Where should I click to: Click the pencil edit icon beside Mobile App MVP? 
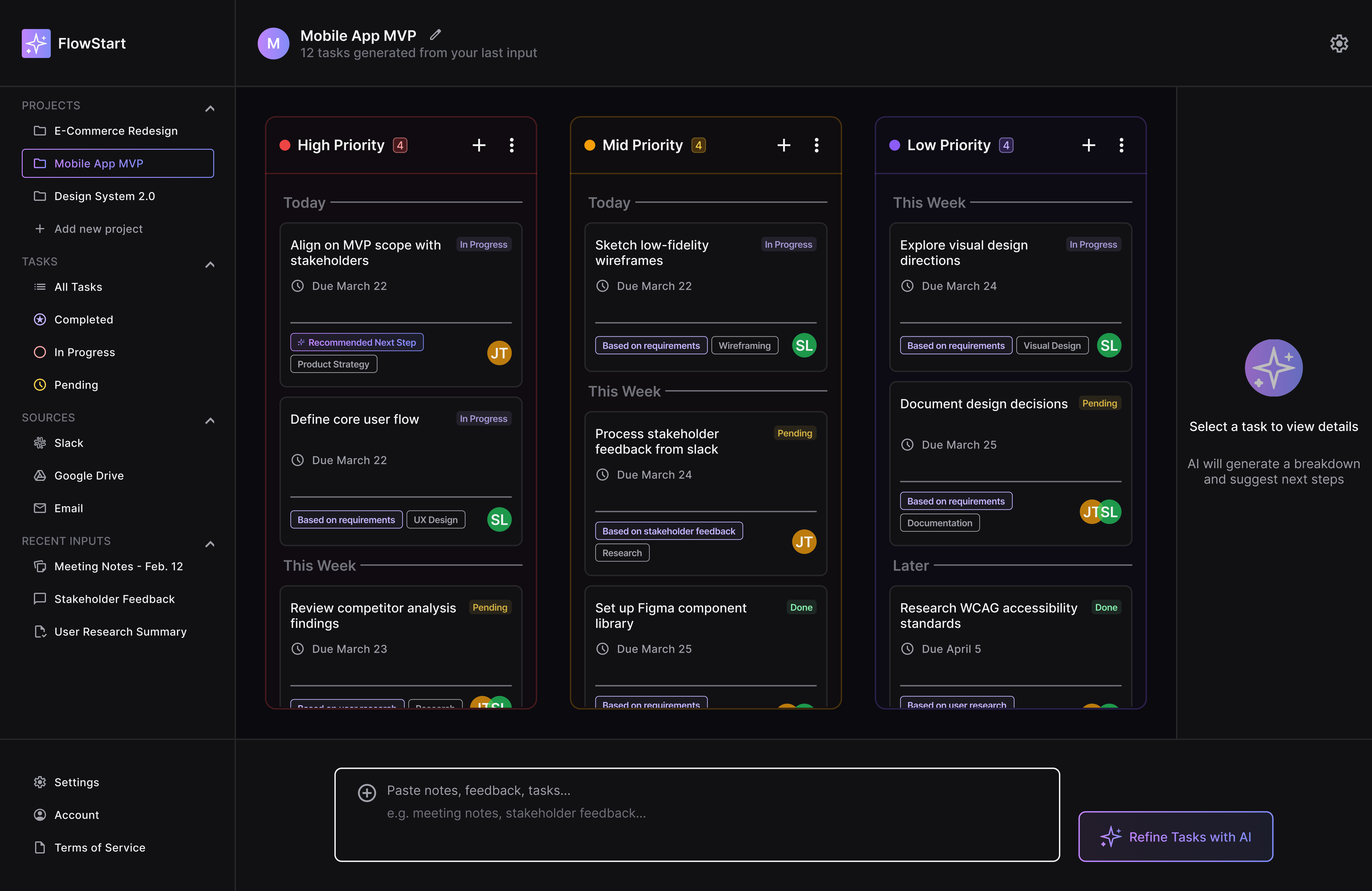436,35
